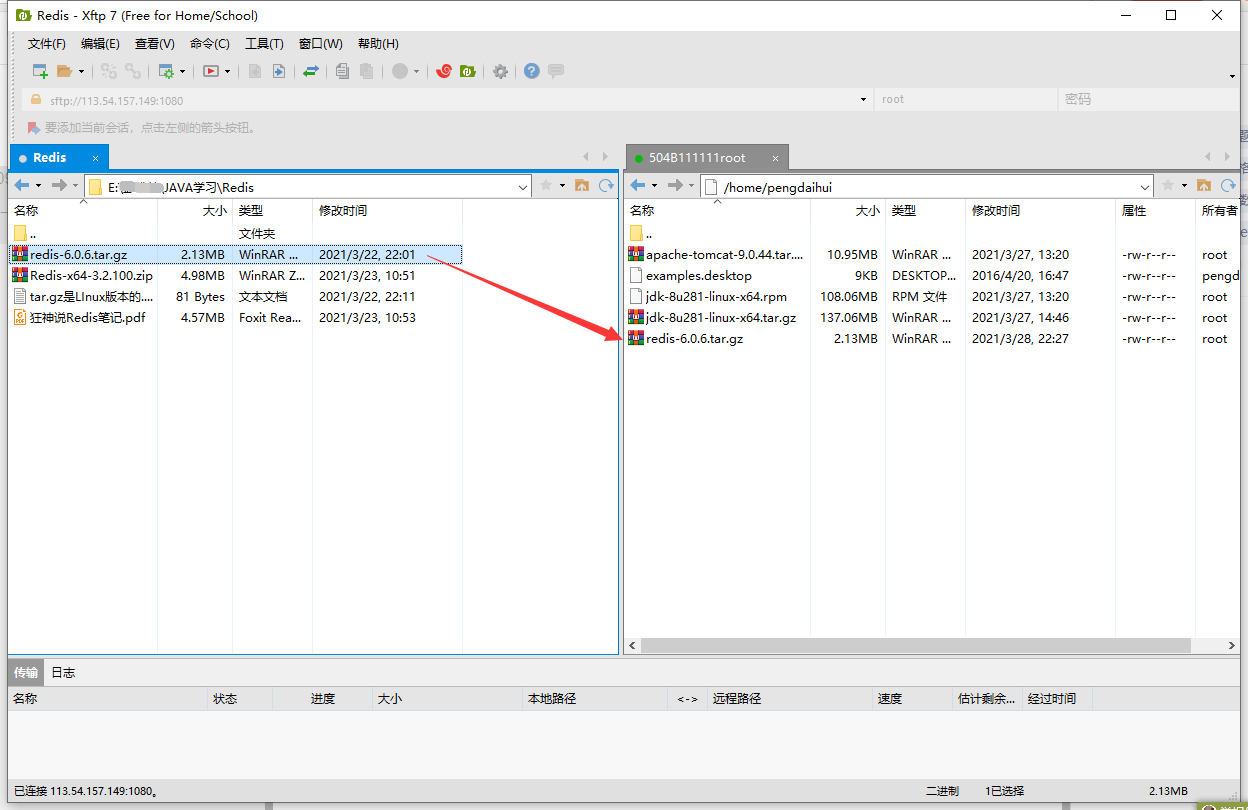Click the add session flag arrow
1248x810 pixels.
(x=34, y=128)
